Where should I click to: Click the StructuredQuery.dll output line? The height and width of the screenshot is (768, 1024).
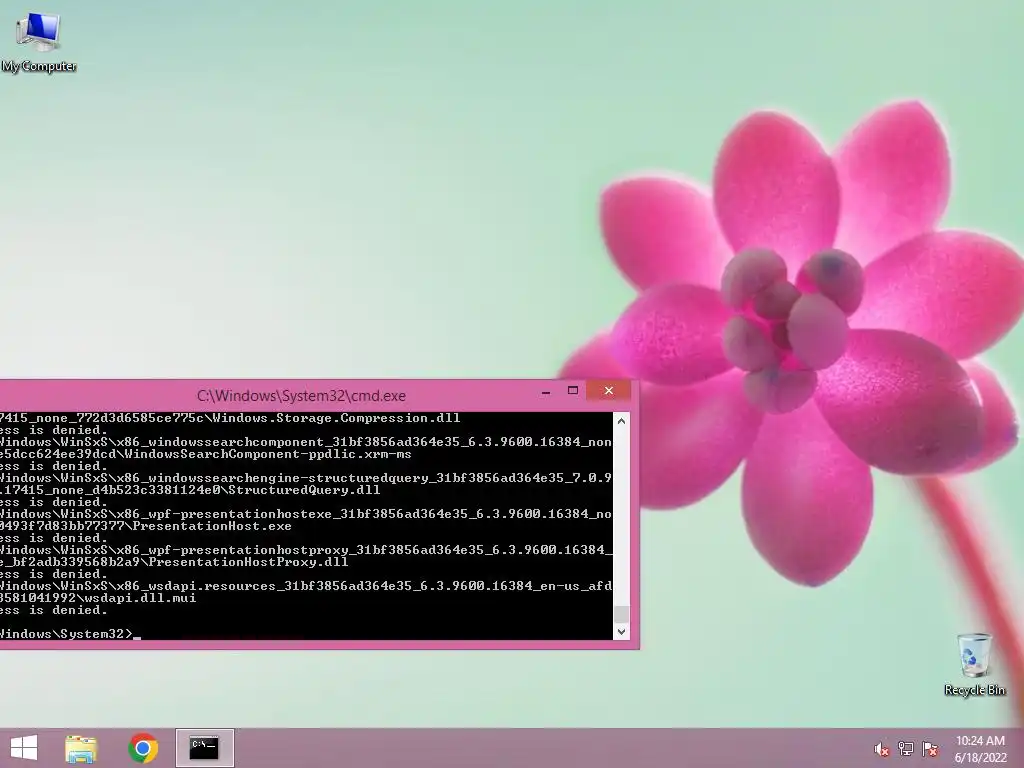pyautogui.click(x=190, y=490)
